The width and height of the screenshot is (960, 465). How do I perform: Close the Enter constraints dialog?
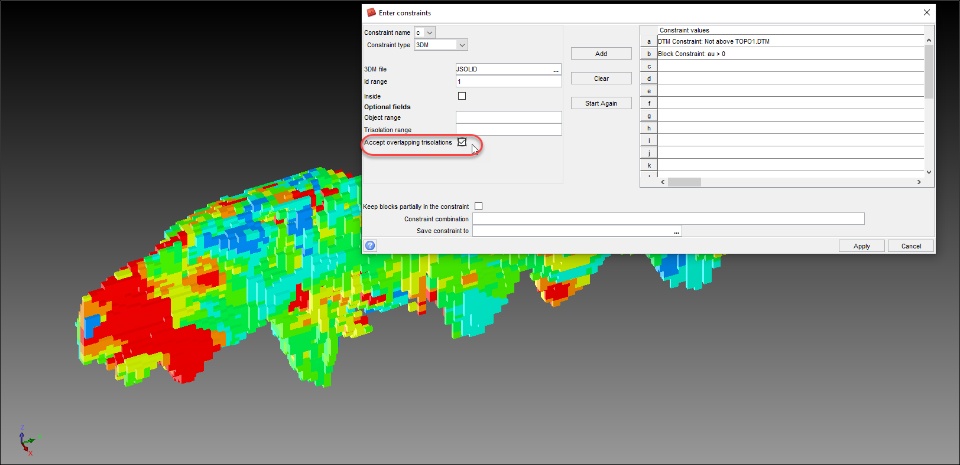pyautogui.click(x=926, y=12)
